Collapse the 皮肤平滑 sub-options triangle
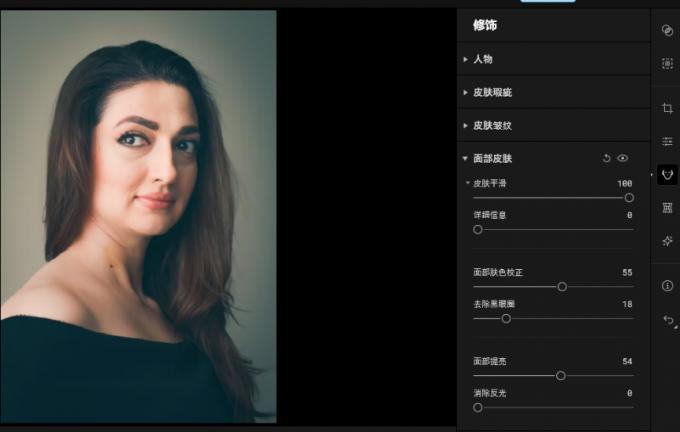The width and height of the screenshot is (680, 432). [x=468, y=183]
